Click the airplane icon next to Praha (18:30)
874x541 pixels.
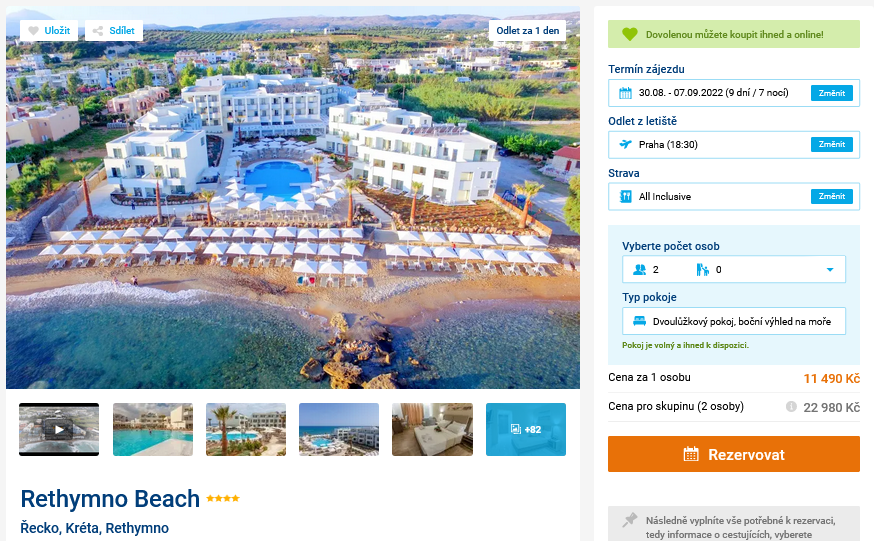click(x=625, y=144)
